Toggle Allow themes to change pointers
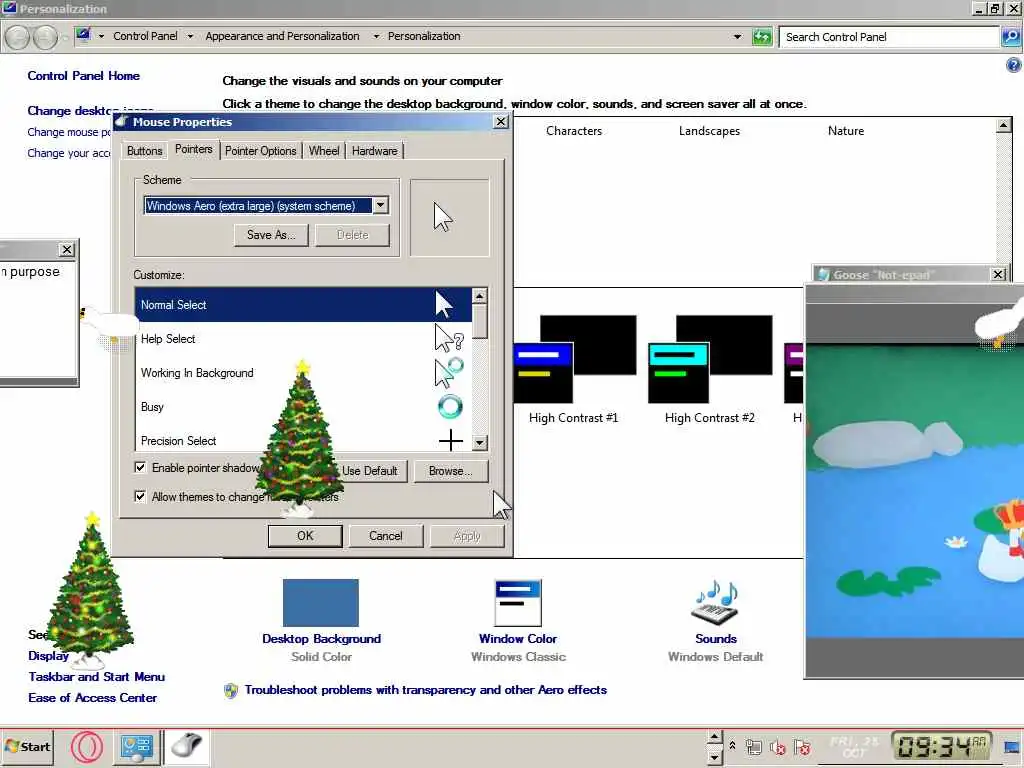This screenshot has width=1024, height=768. click(x=140, y=496)
